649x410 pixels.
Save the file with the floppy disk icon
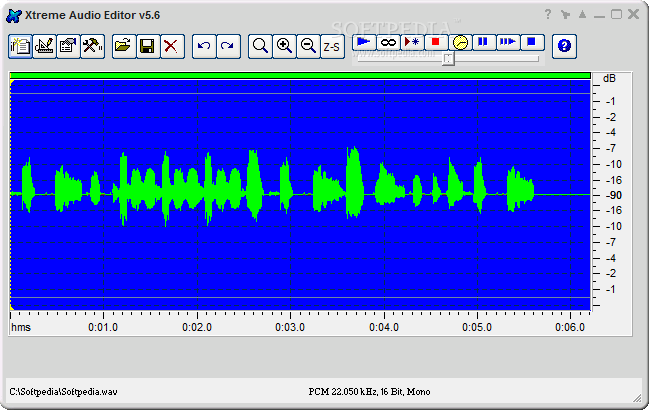click(x=147, y=46)
